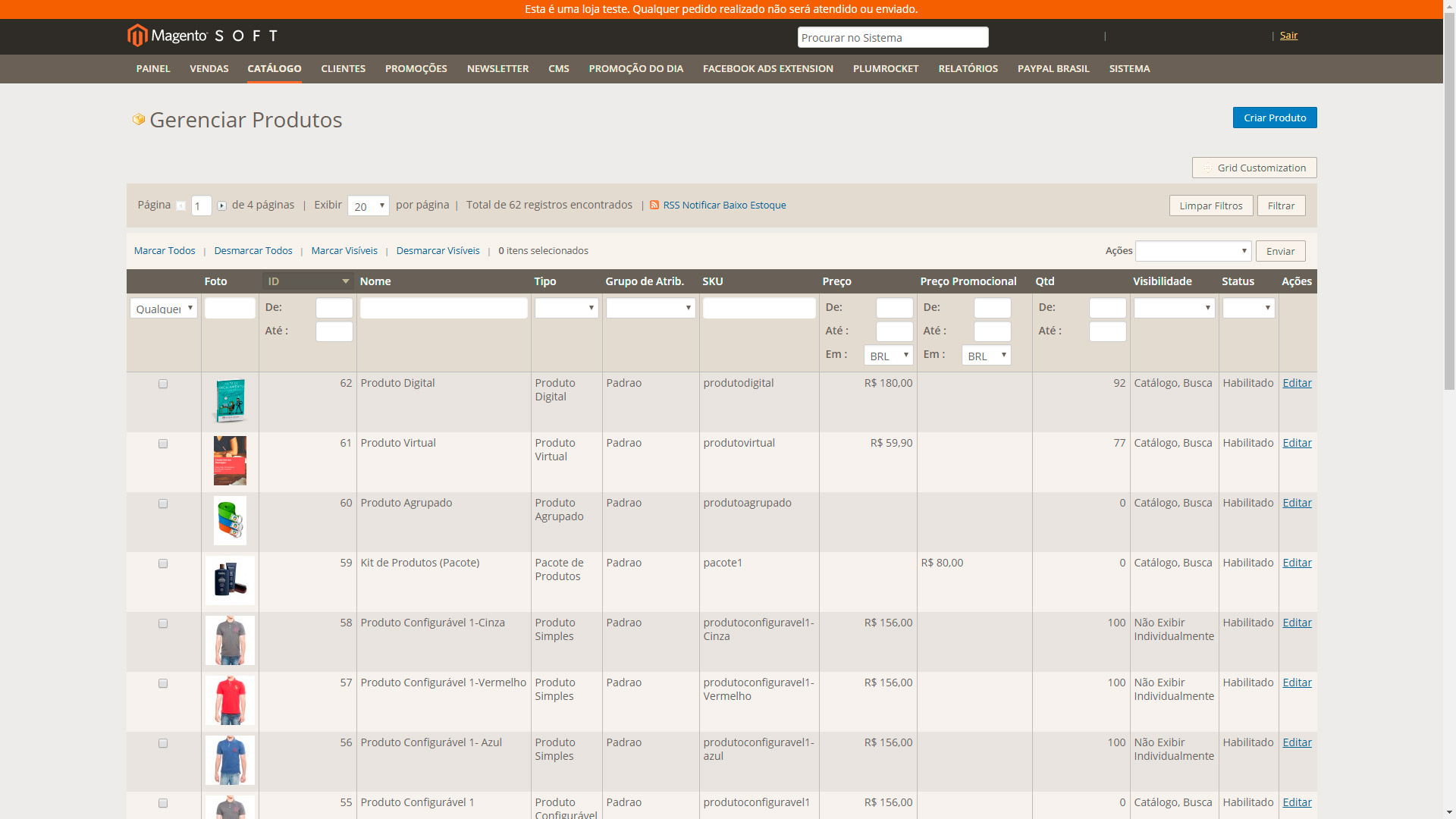This screenshot has width=1456, height=819.
Task: Click Editar link for Kit de Produtos
Action: tap(1298, 563)
